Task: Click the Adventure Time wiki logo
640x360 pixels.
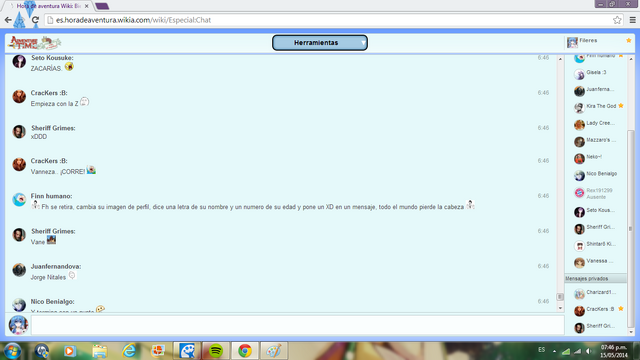Action: (35, 43)
